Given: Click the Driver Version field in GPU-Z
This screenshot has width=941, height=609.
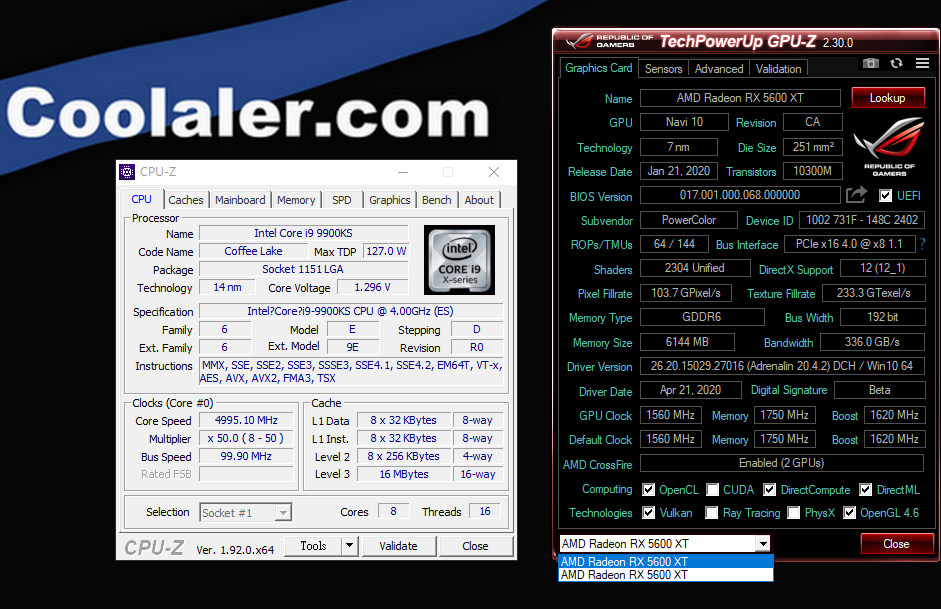Looking at the screenshot, I should pyautogui.click(x=782, y=366).
